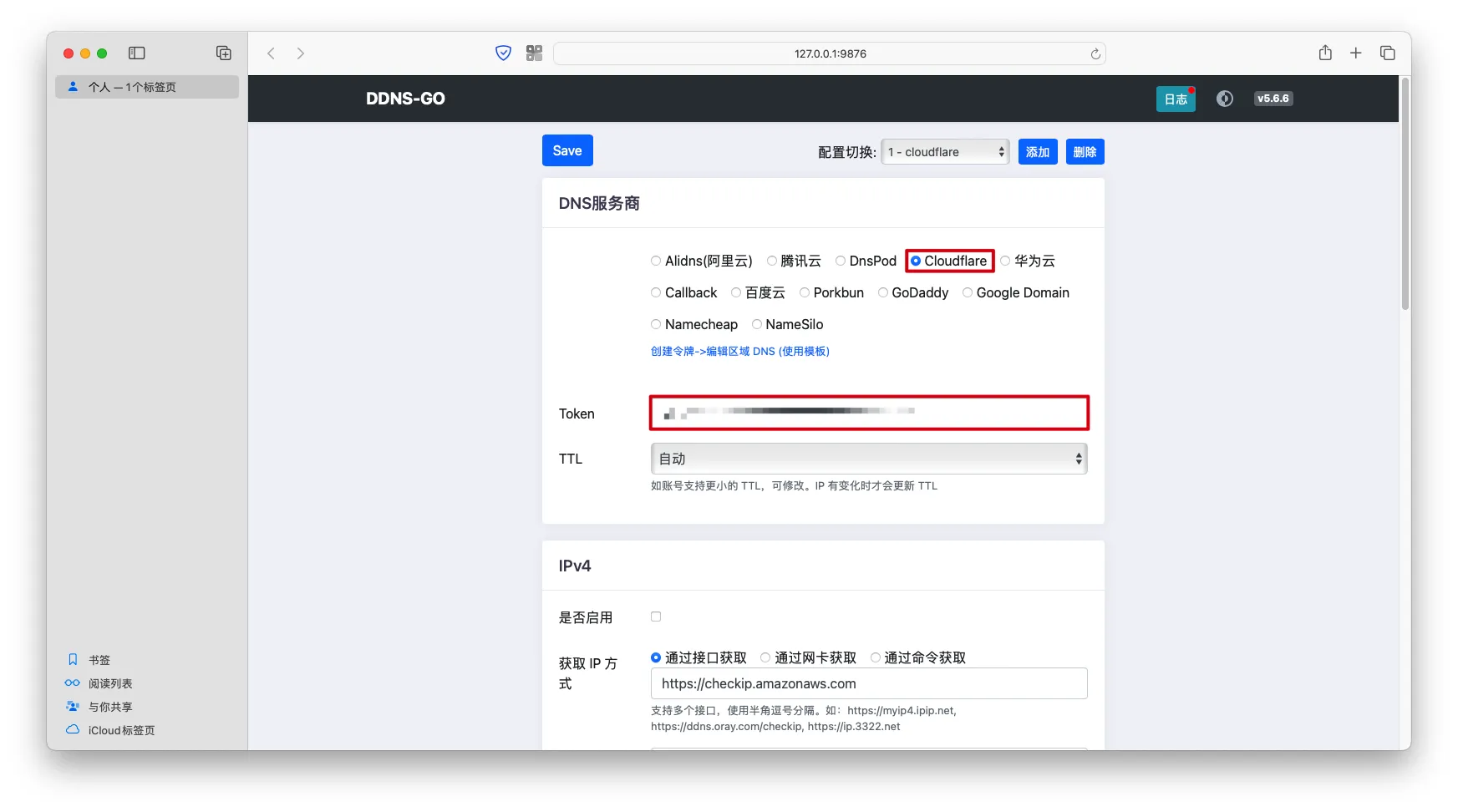The width and height of the screenshot is (1458, 812).
Task: Toggle the theme icon in header
Action: click(x=1225, y=99)
